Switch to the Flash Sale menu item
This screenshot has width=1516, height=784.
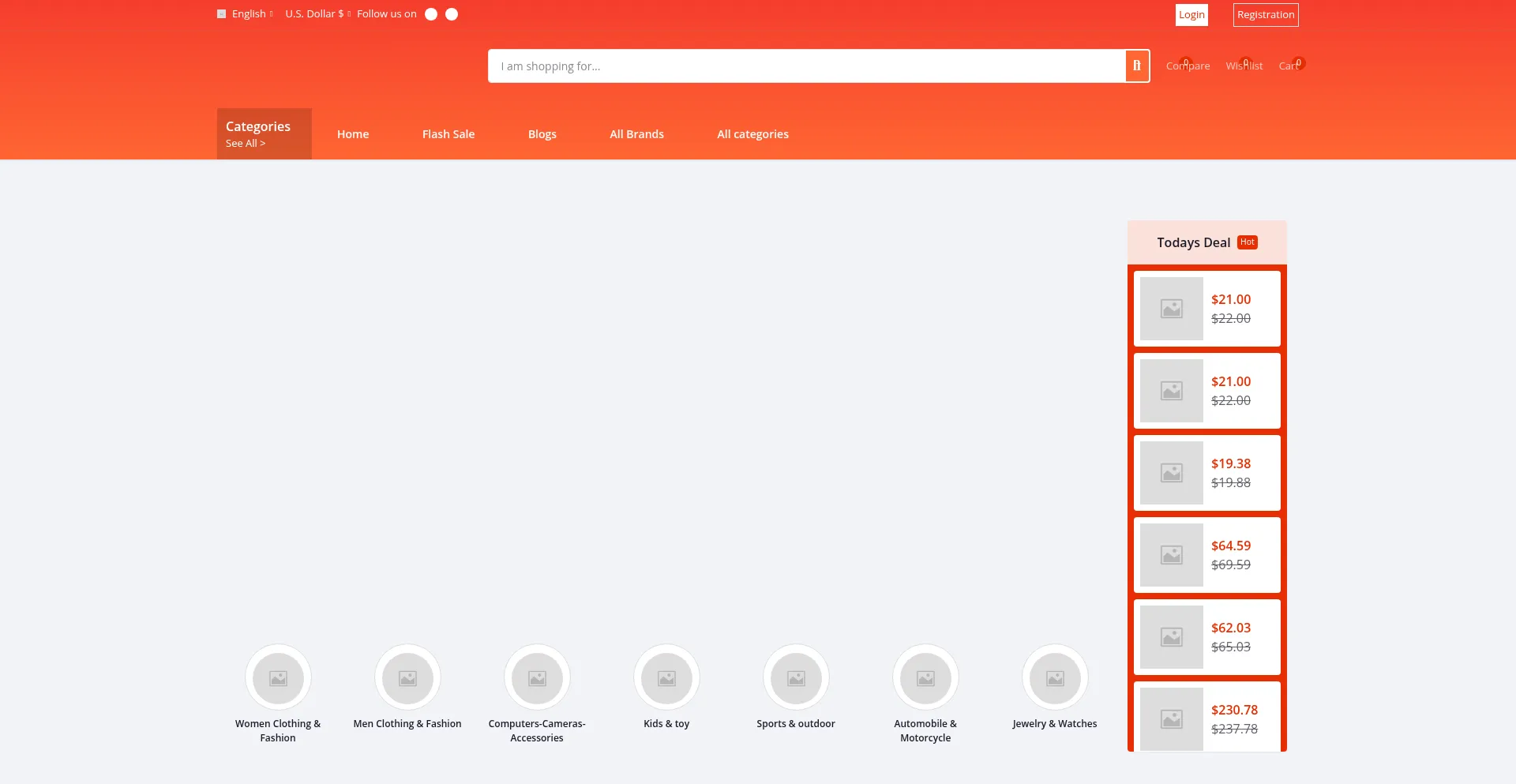pyautogui.click(x=448, y=133)
